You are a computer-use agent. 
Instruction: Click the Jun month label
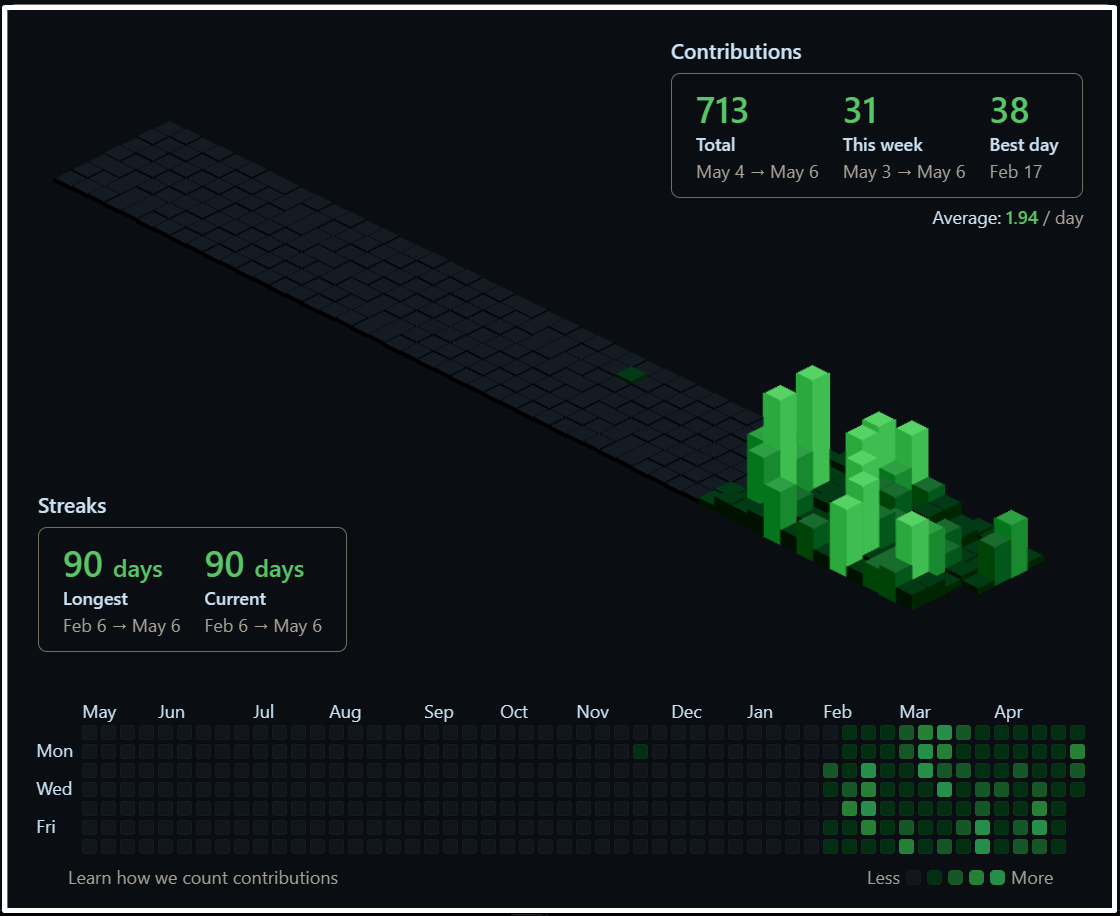point(171,712)
